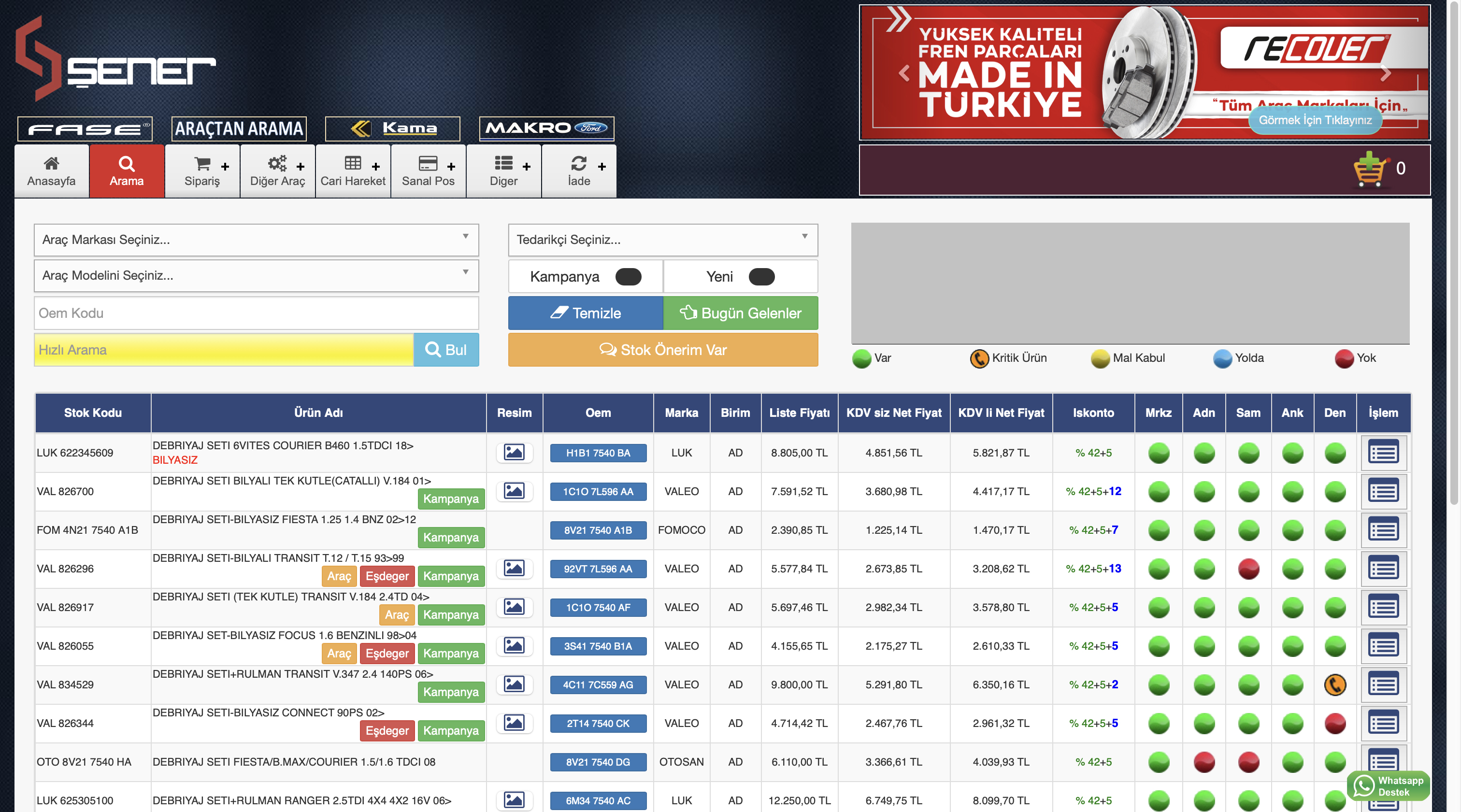1461x812 pixels.
Task: Toggle the Kampanya switch
Action: click(628, 277)
